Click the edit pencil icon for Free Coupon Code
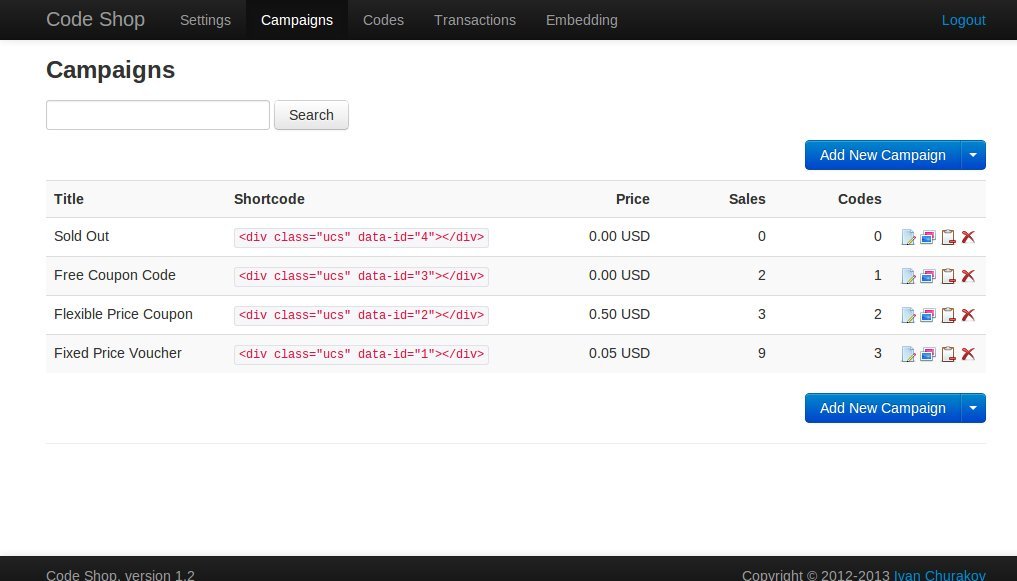Image resolution: width=1017 pixels, height=581 pixels. coord(908,276)
